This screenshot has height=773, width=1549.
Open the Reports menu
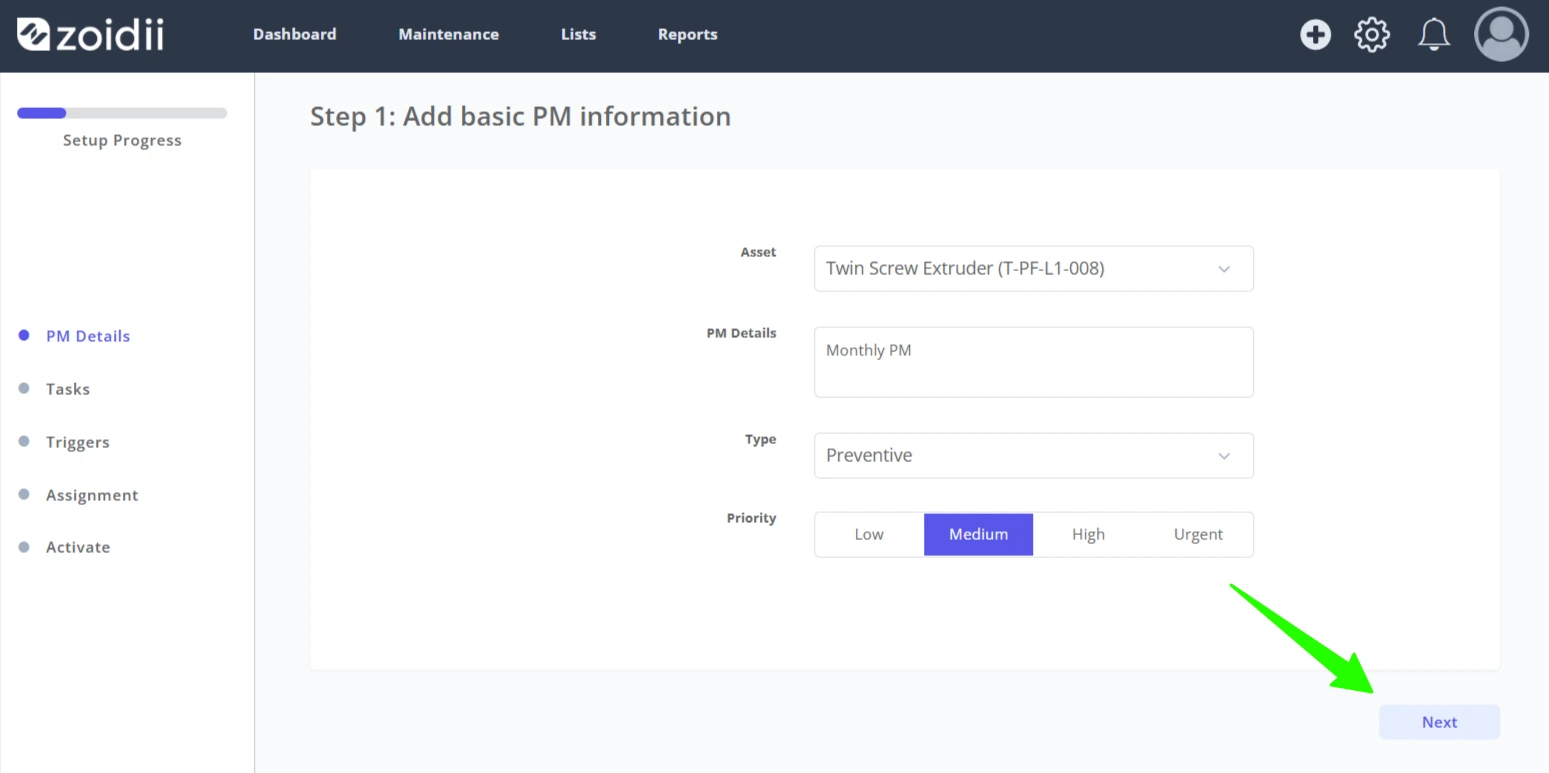pyautogui.click(x=687, y=34)
